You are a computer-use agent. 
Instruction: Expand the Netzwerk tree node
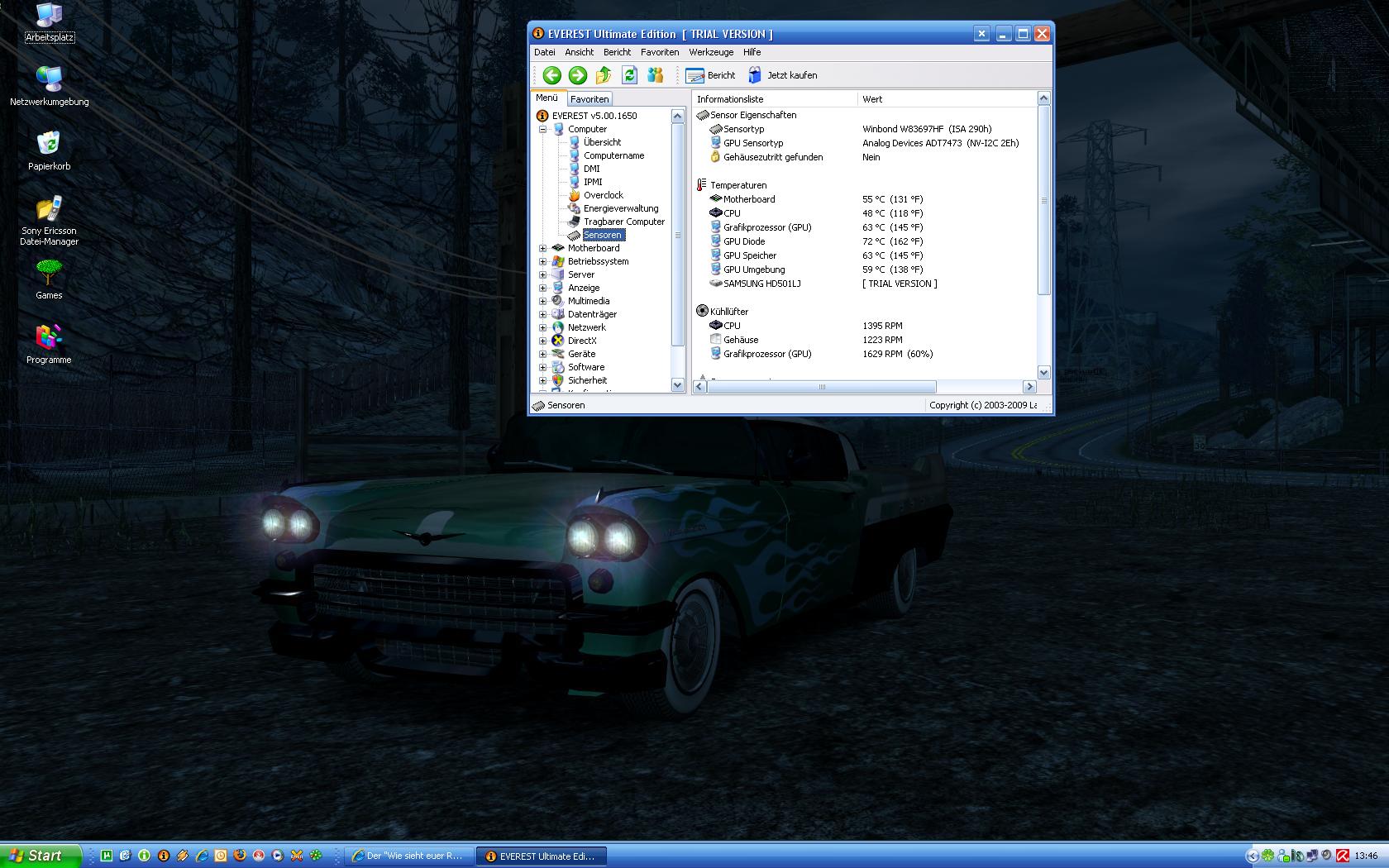[x=543, y=327]
